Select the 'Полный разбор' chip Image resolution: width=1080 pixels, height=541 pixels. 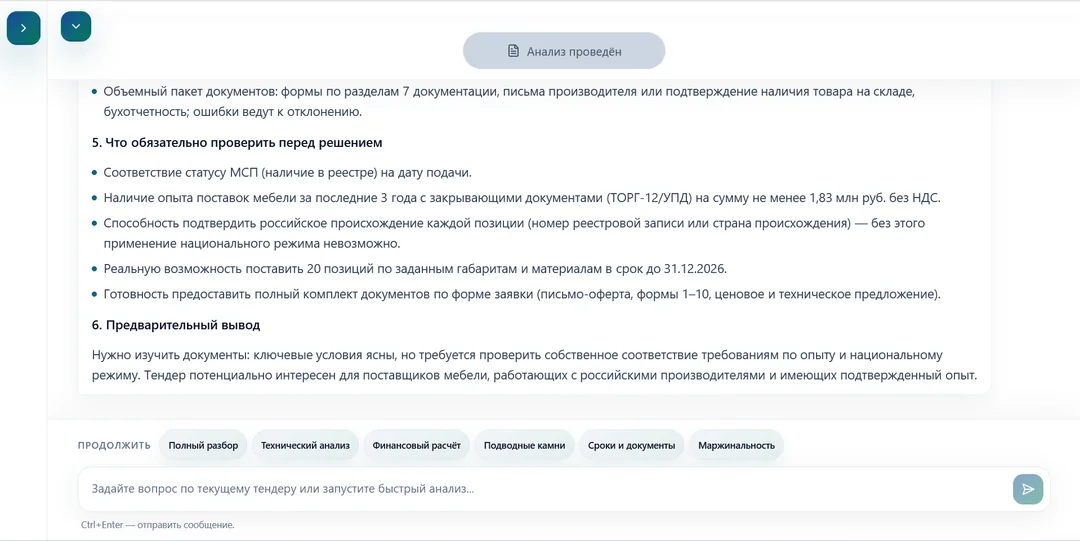click(203, 445)
